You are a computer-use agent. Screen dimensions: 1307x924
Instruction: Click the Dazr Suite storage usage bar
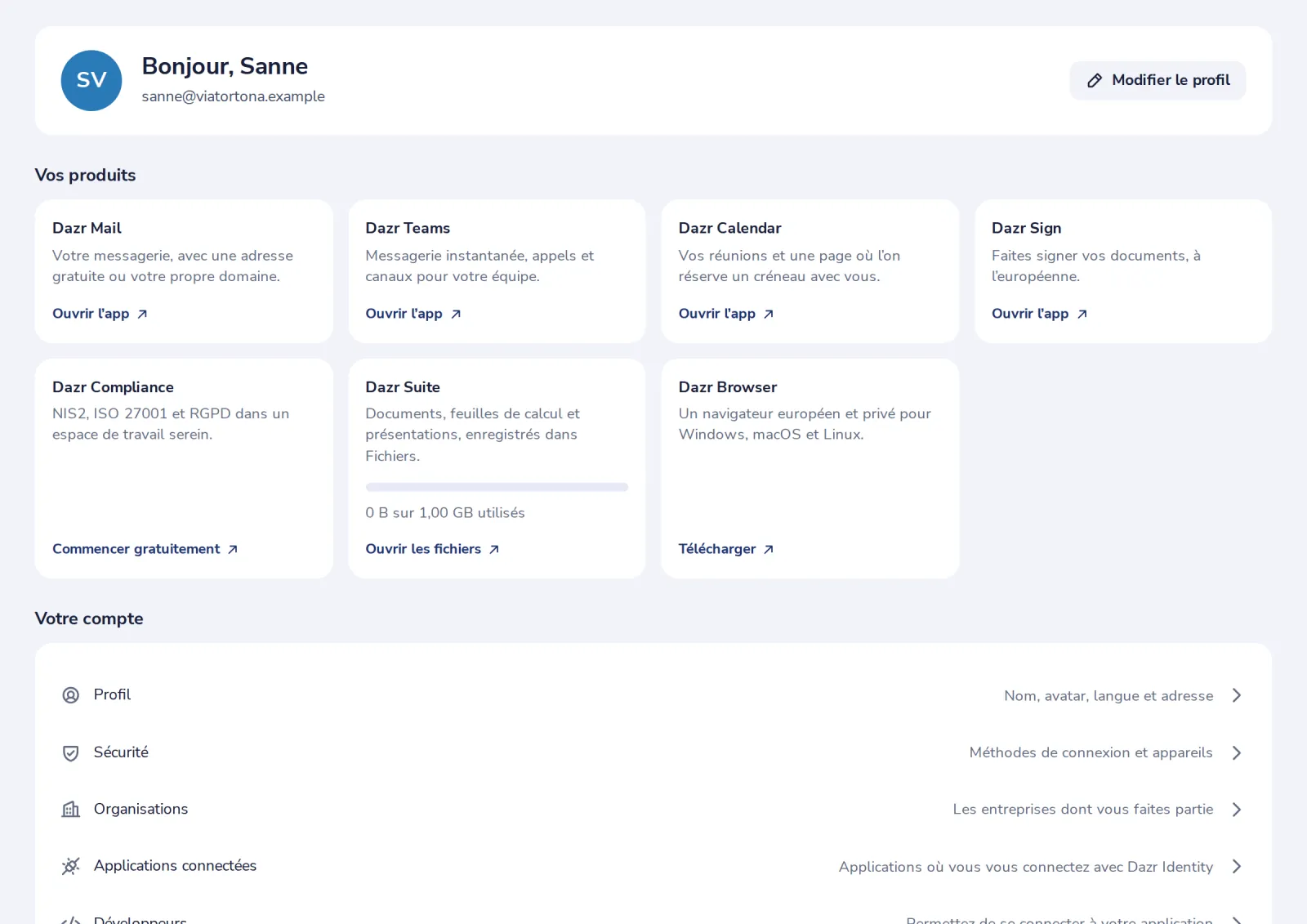[497, 487]
